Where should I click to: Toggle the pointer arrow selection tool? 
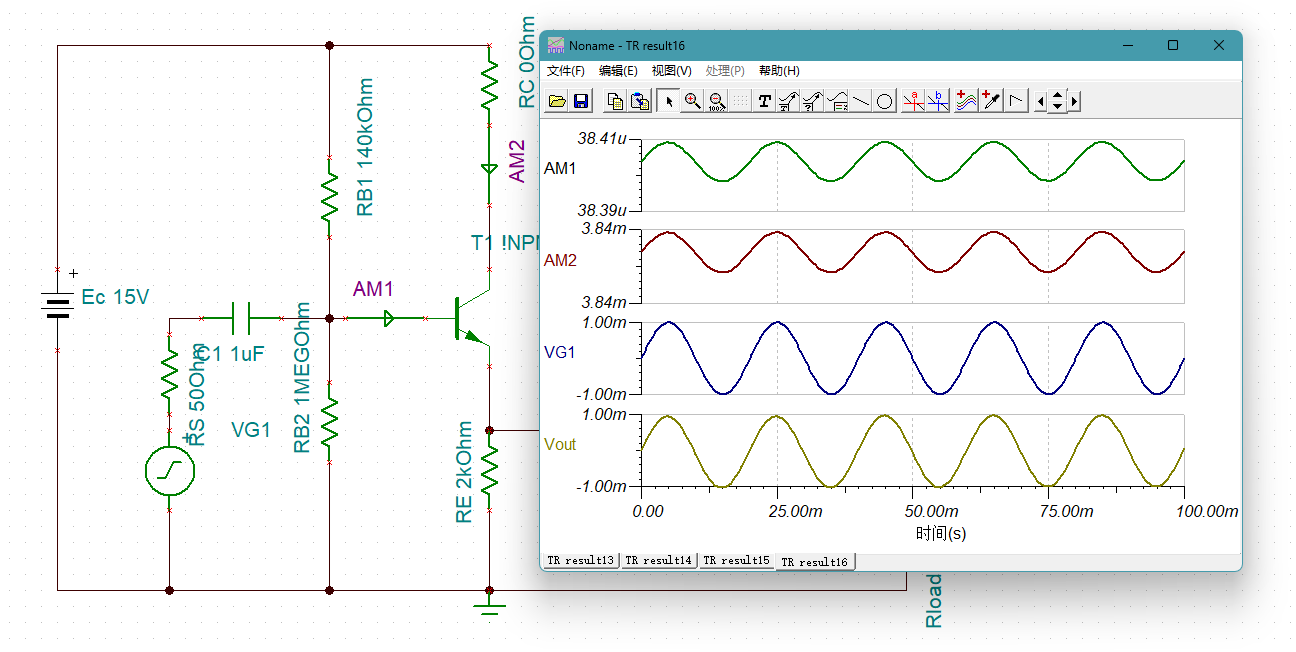pos(668,101)
